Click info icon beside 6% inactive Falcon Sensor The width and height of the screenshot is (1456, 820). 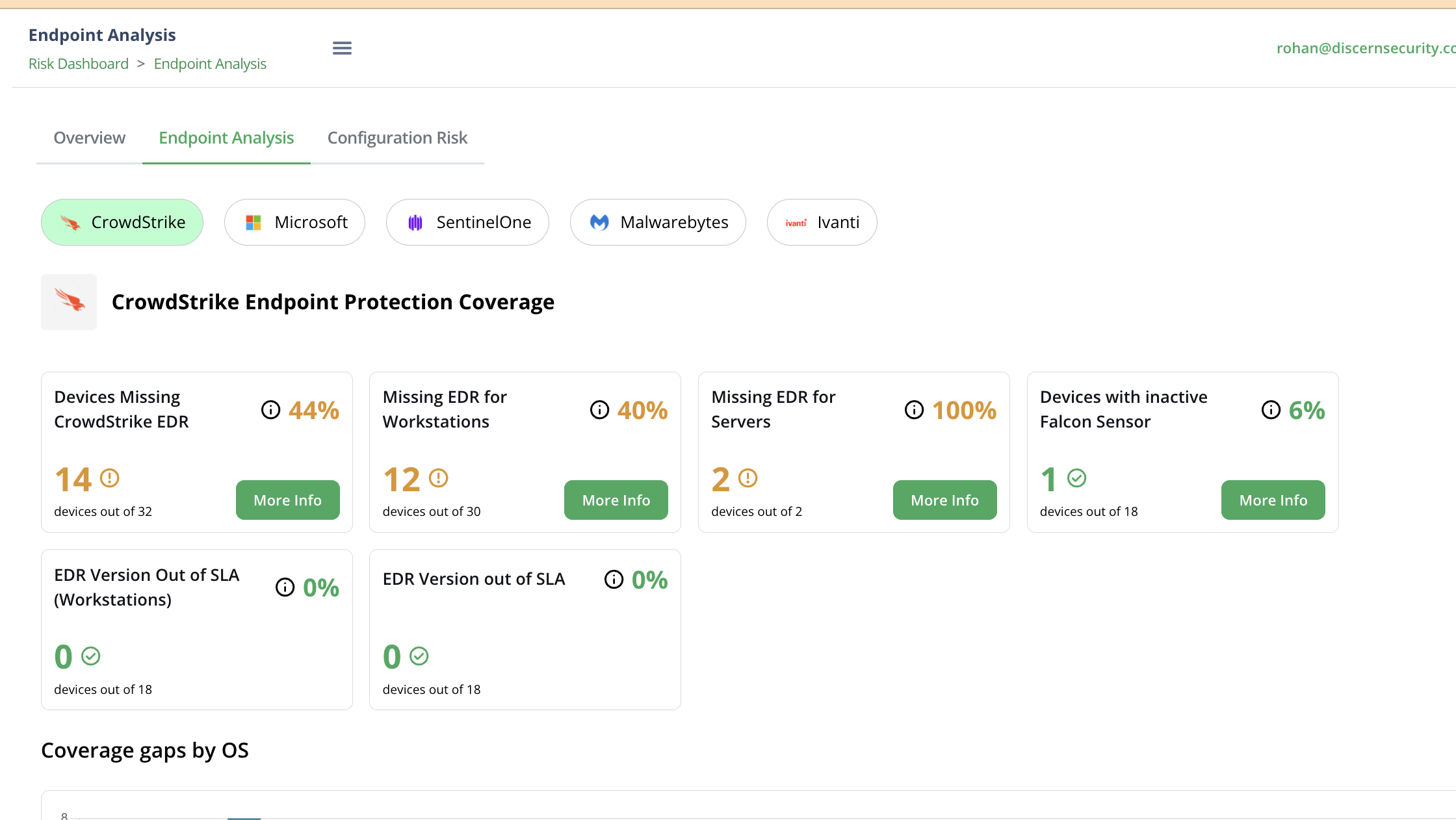[1271, 410]
